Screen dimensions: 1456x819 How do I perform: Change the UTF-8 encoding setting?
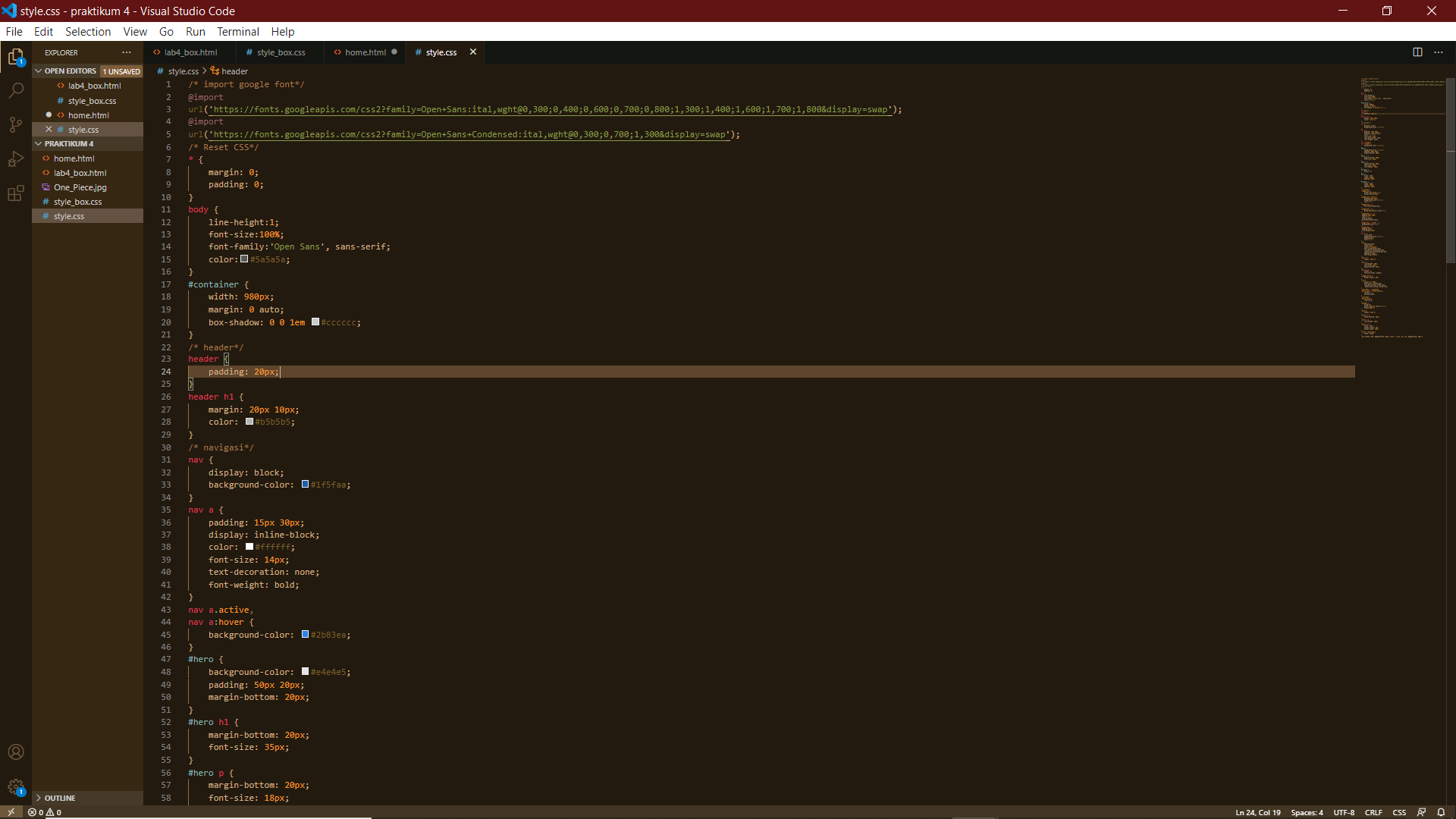tap(1344, 812)
